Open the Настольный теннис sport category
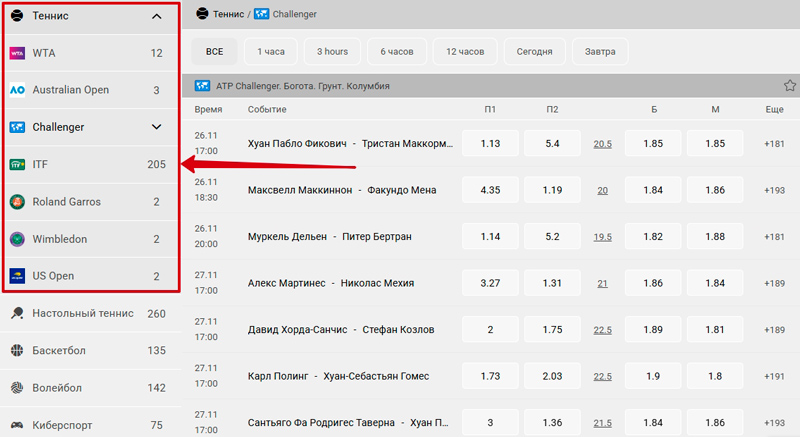 pos(84,313)
